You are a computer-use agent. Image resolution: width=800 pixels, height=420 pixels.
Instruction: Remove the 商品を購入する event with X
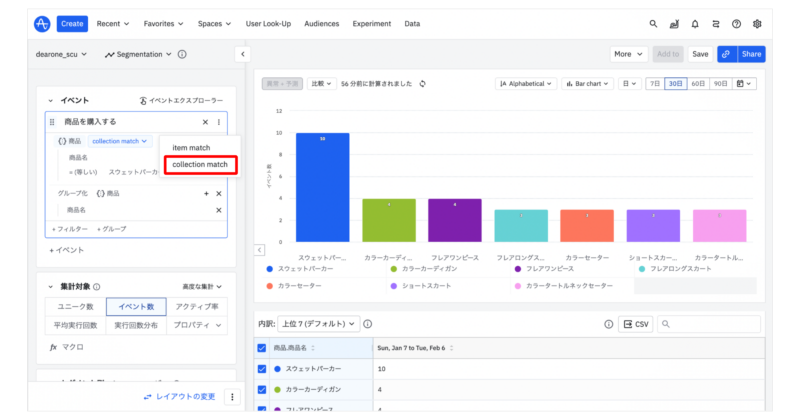point(205,122)
